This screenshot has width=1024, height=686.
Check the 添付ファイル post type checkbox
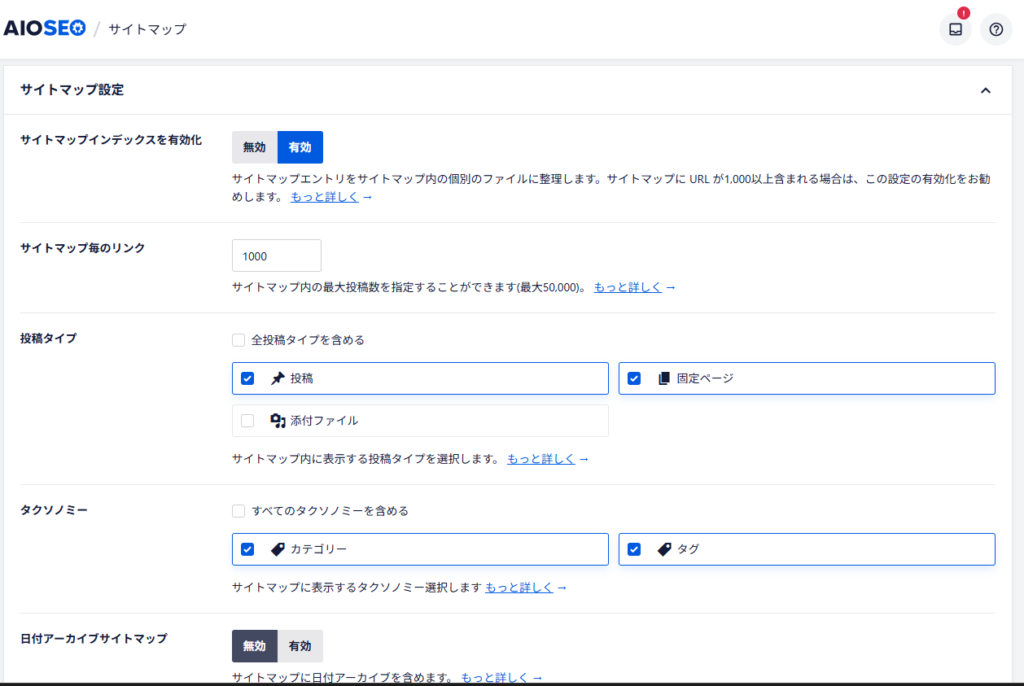(x=248, y=421)
